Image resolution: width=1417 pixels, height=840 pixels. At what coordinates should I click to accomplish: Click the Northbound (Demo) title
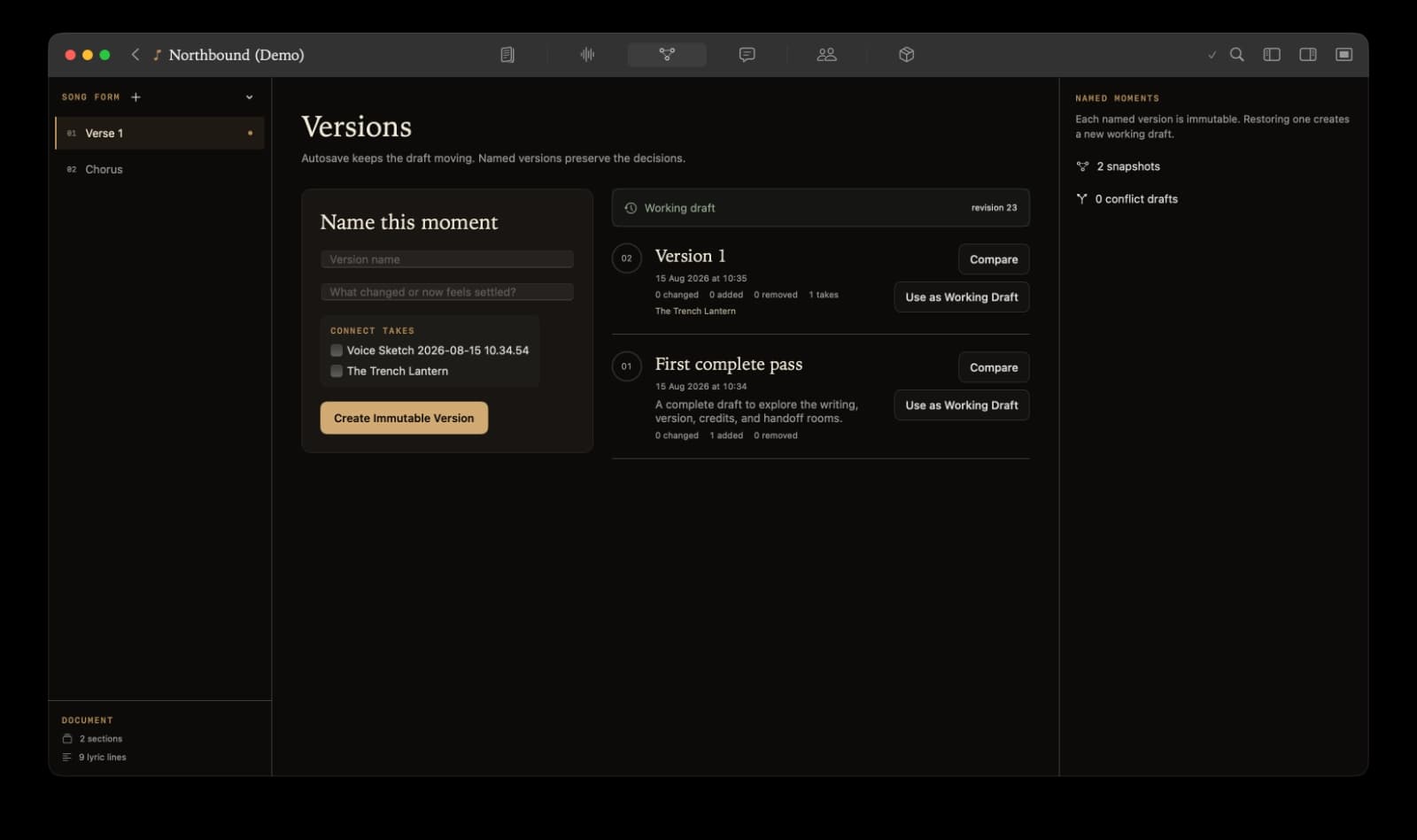(x=236, y=55)
